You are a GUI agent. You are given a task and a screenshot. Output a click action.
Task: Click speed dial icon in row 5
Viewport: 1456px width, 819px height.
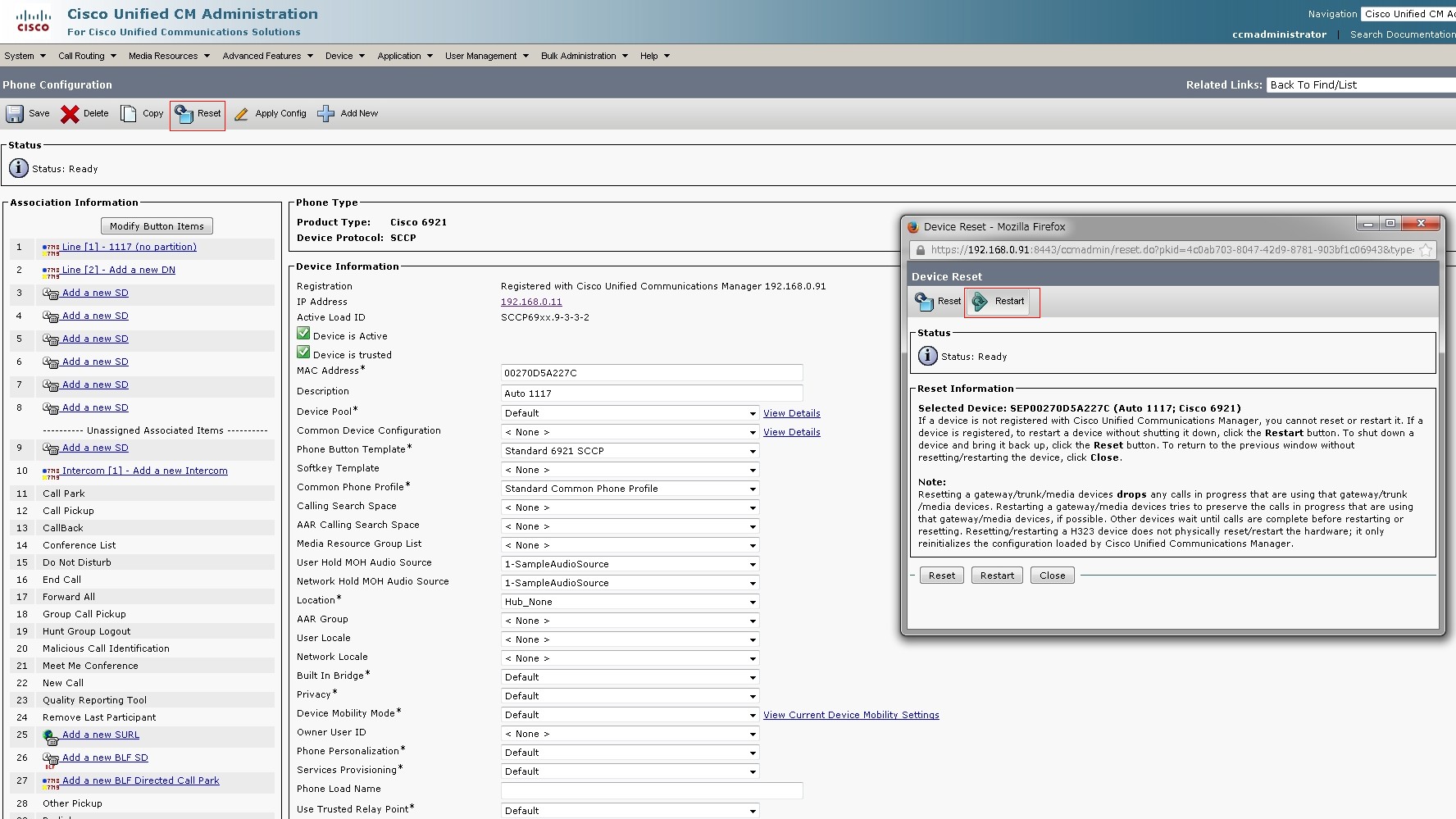pos(51,339)
